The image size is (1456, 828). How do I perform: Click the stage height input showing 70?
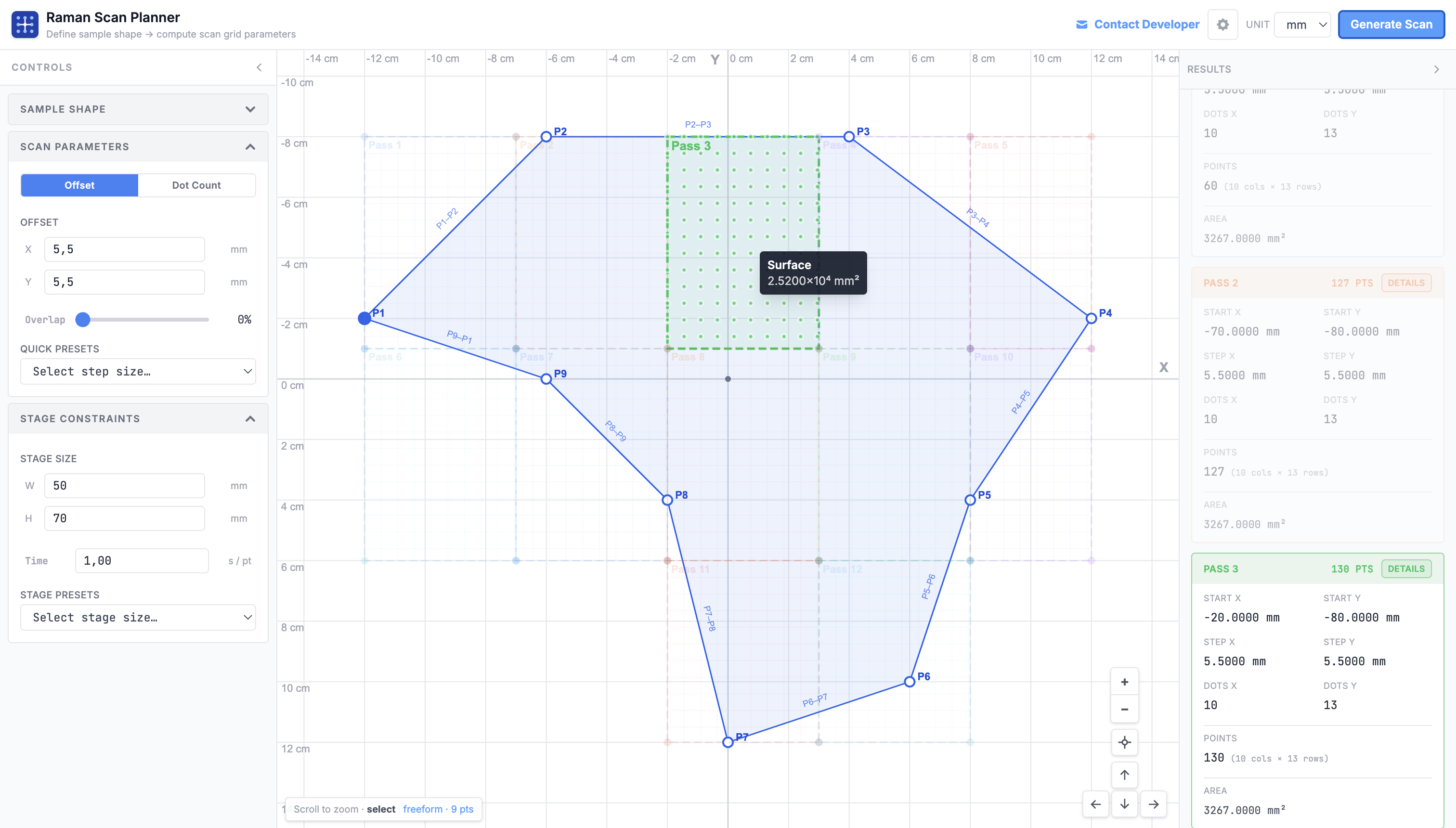124,518
